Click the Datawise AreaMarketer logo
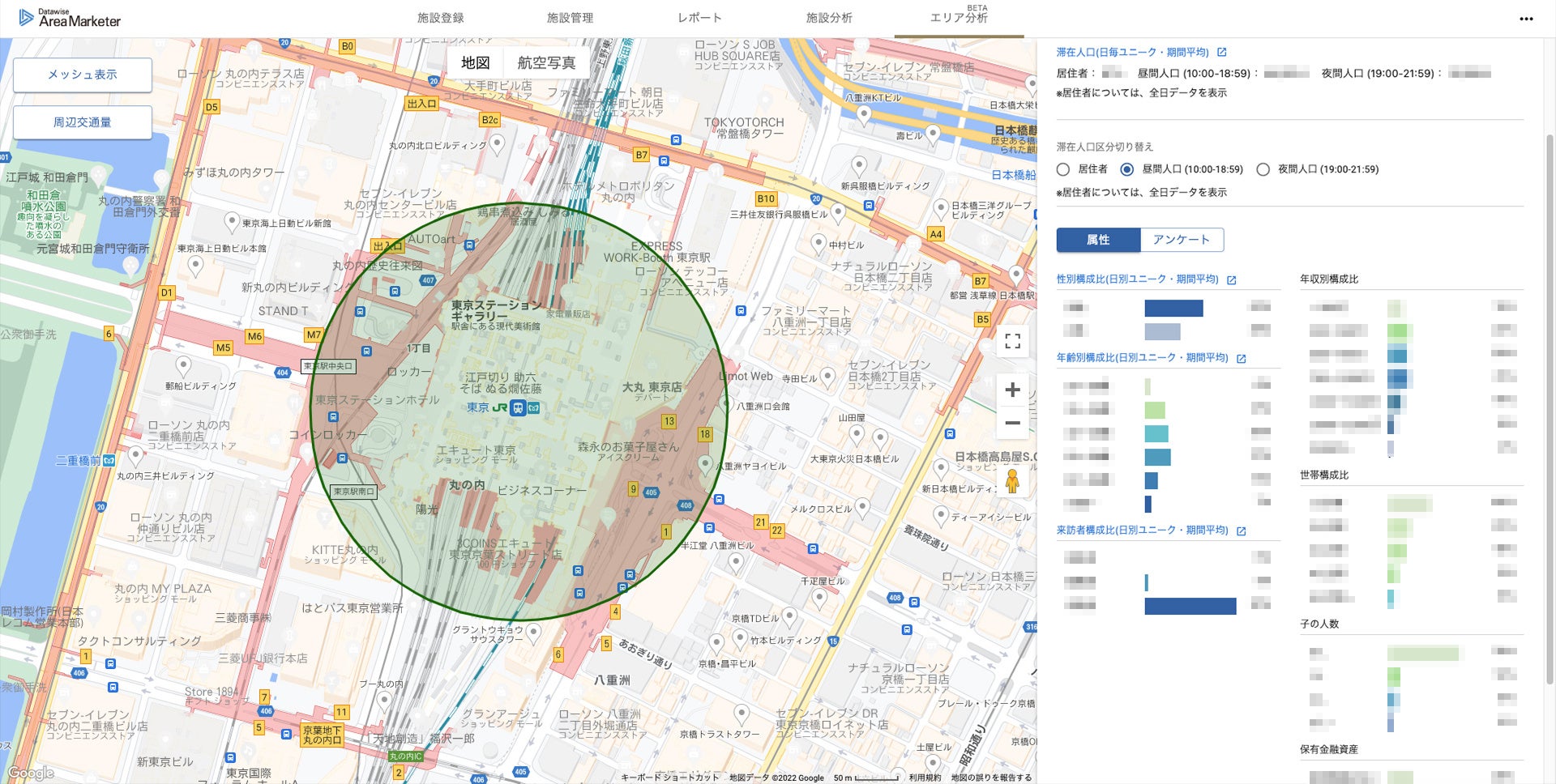Image resolution: width=1556 pixels, height=784 pixels. pyautogui.click(x=70, y=18)
